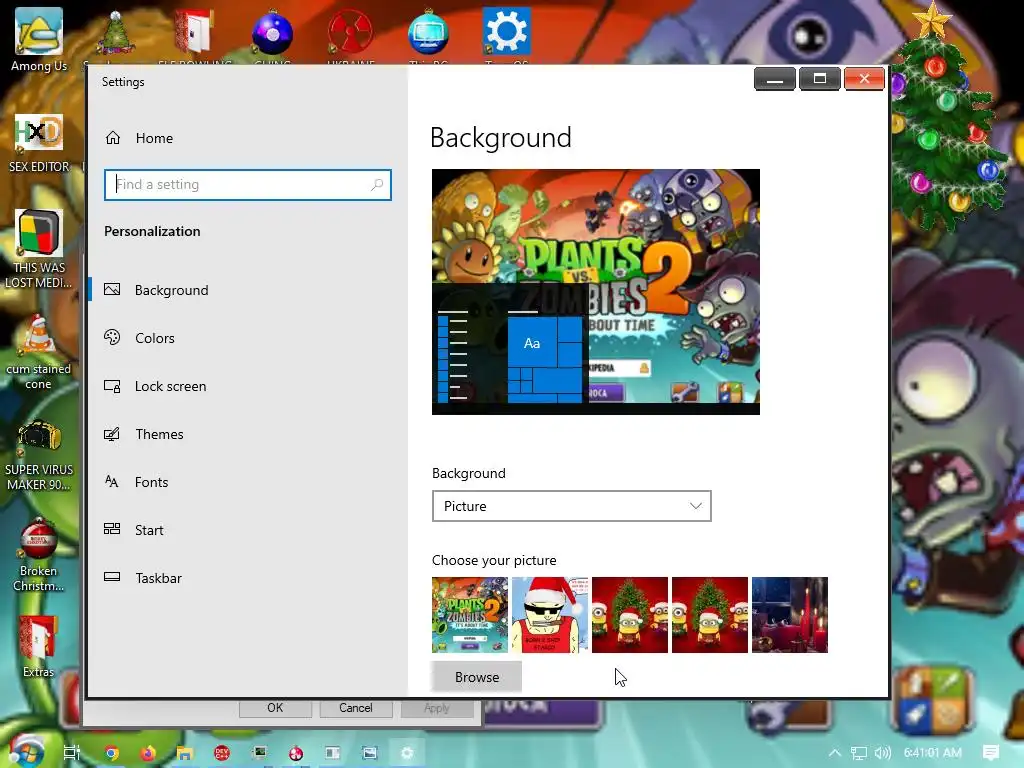Click the search magnifier in Find a setting
The image size is (1024, 768).
pos(377,185)
